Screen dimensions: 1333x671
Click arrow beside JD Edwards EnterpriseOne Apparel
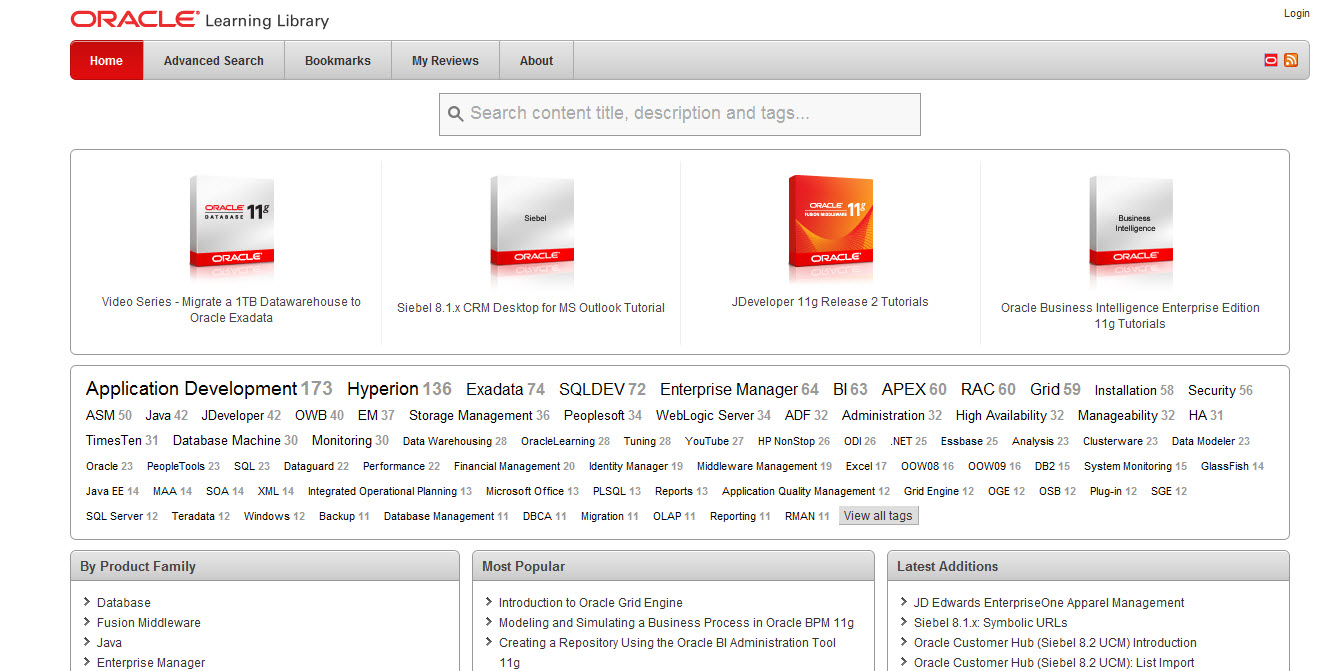(x=905, y=602)
